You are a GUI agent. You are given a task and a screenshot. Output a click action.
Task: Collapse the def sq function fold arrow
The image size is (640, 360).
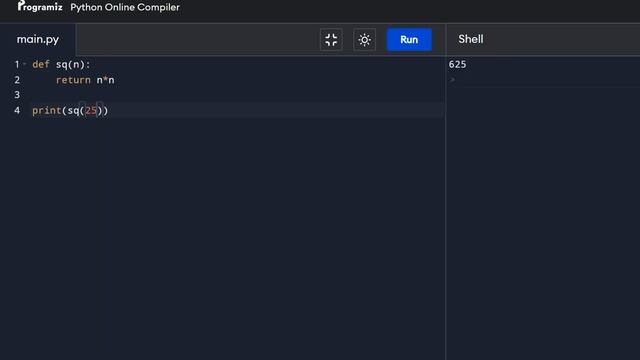point(24,64)
